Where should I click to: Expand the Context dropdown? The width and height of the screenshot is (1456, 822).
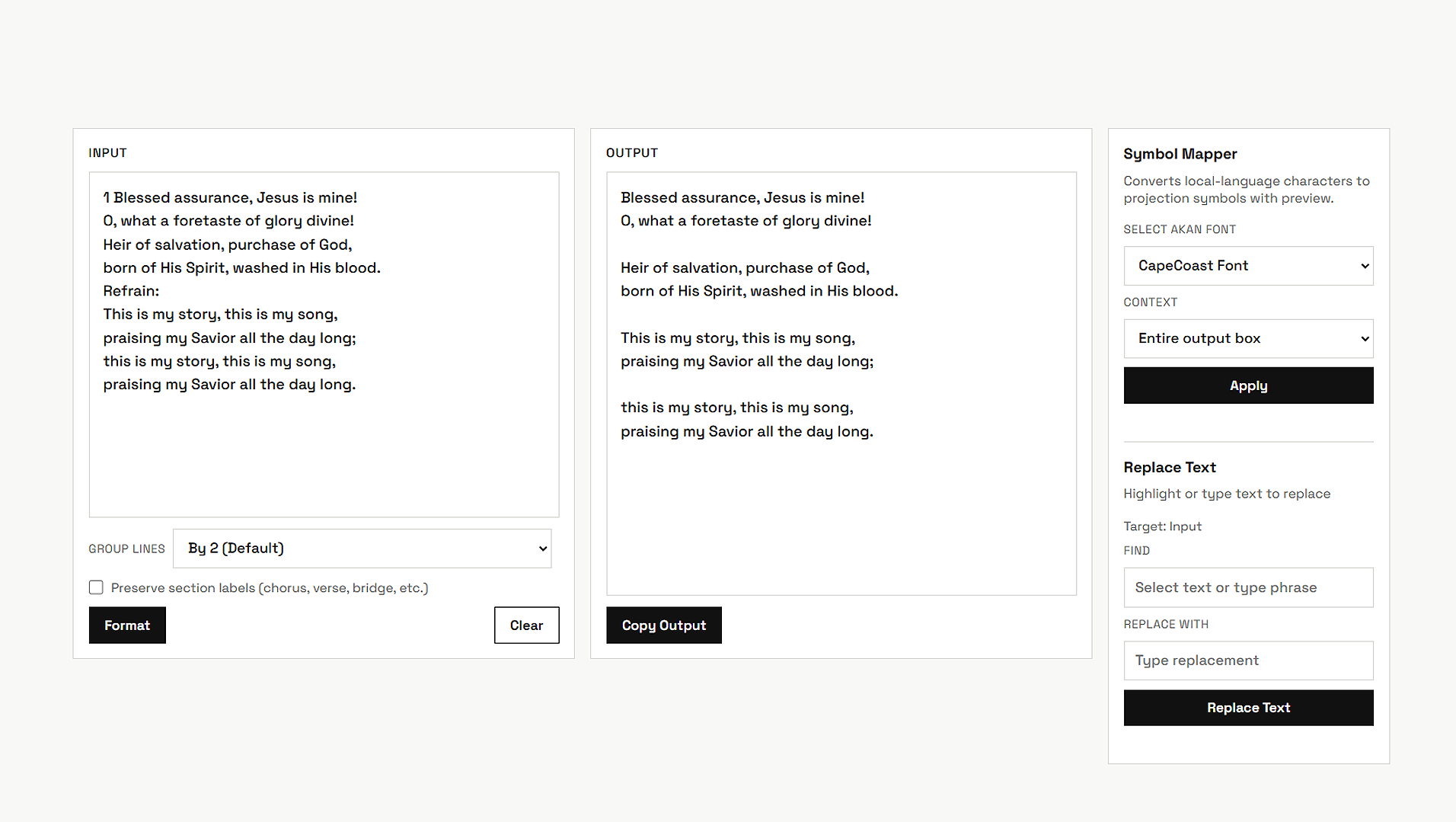(1248, 338)
